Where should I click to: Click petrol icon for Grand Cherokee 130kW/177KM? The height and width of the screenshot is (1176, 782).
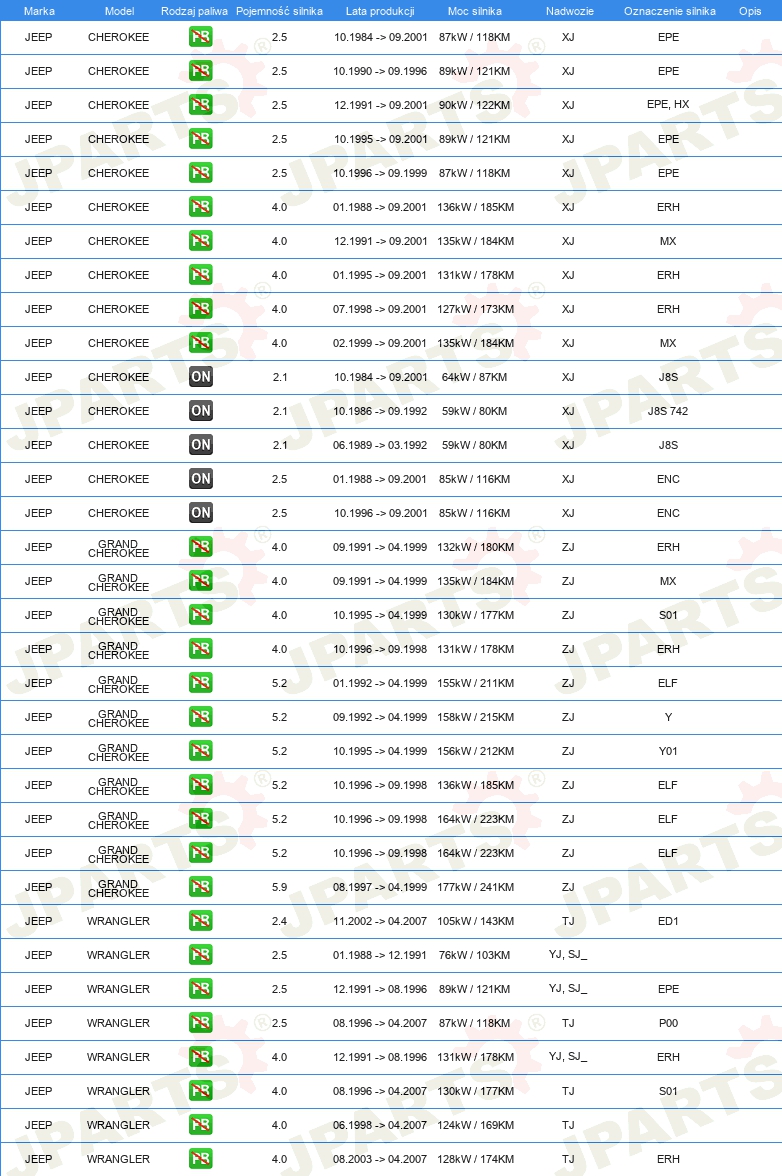200,615
